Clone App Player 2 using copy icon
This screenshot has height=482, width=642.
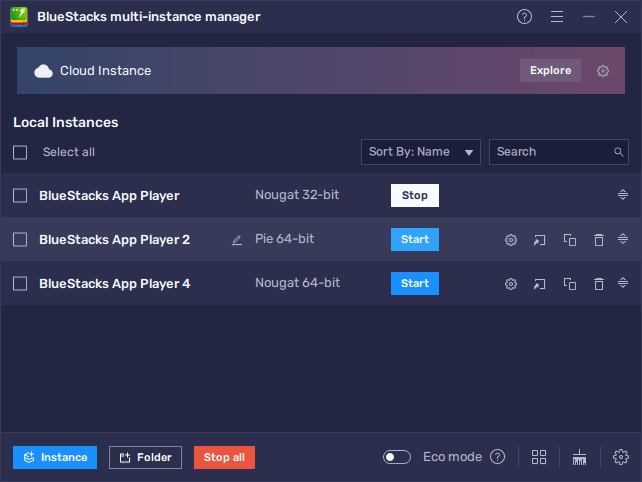tap(570, 240)
